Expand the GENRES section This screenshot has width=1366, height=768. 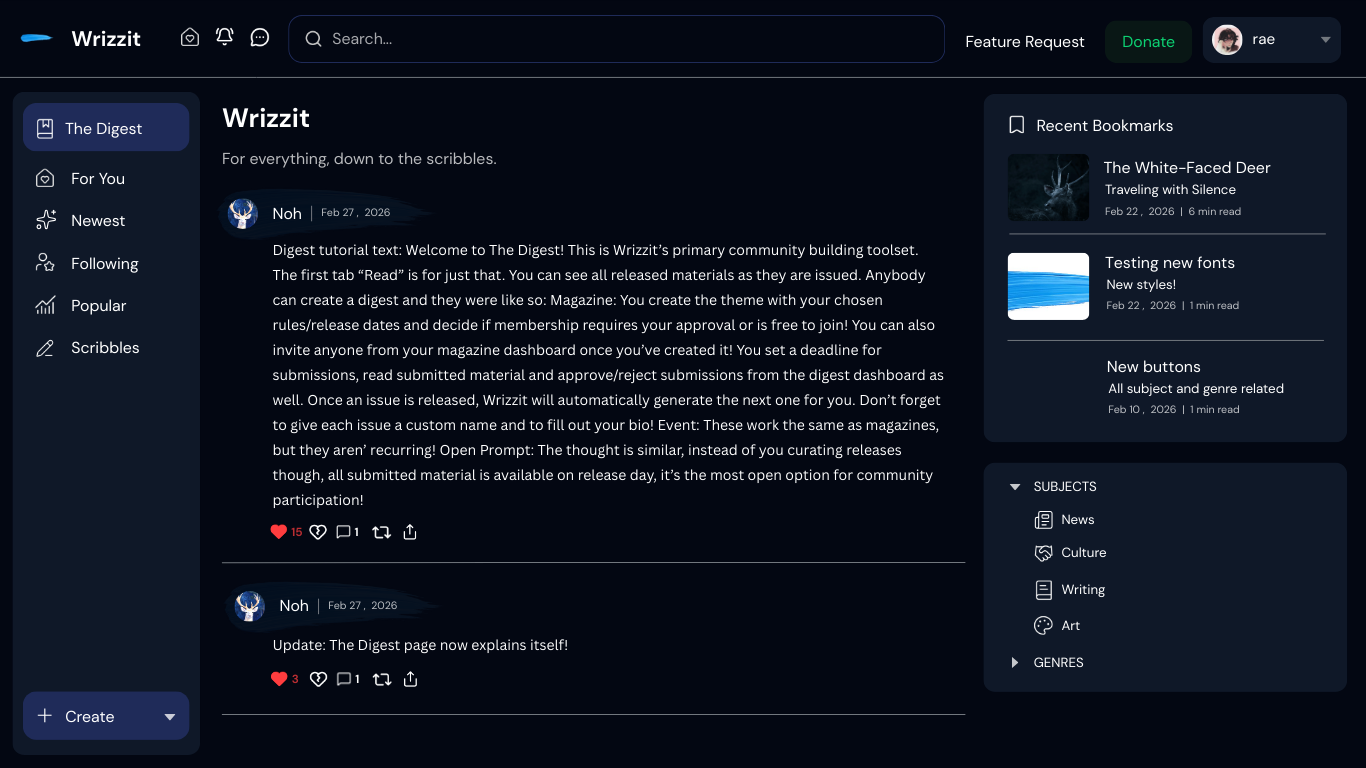[x=1015, y=662]
